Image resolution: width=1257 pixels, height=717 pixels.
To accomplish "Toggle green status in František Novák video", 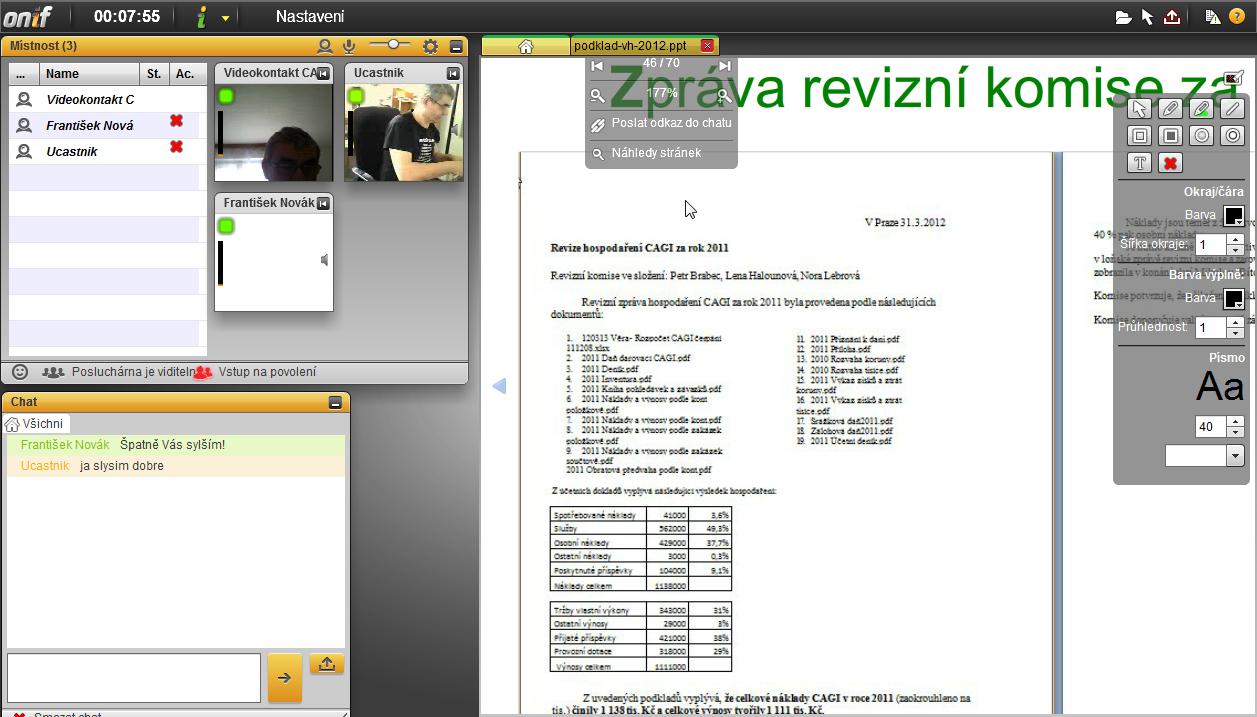I will click(226, 227).
